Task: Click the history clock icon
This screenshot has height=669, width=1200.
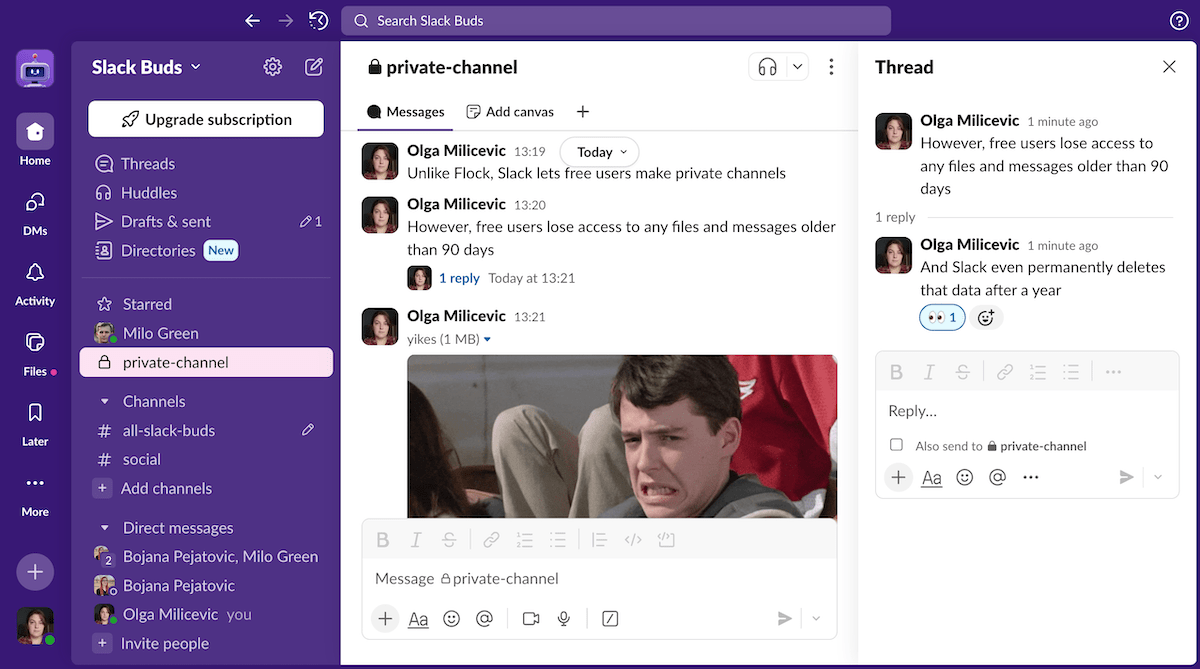Action: 318,20
